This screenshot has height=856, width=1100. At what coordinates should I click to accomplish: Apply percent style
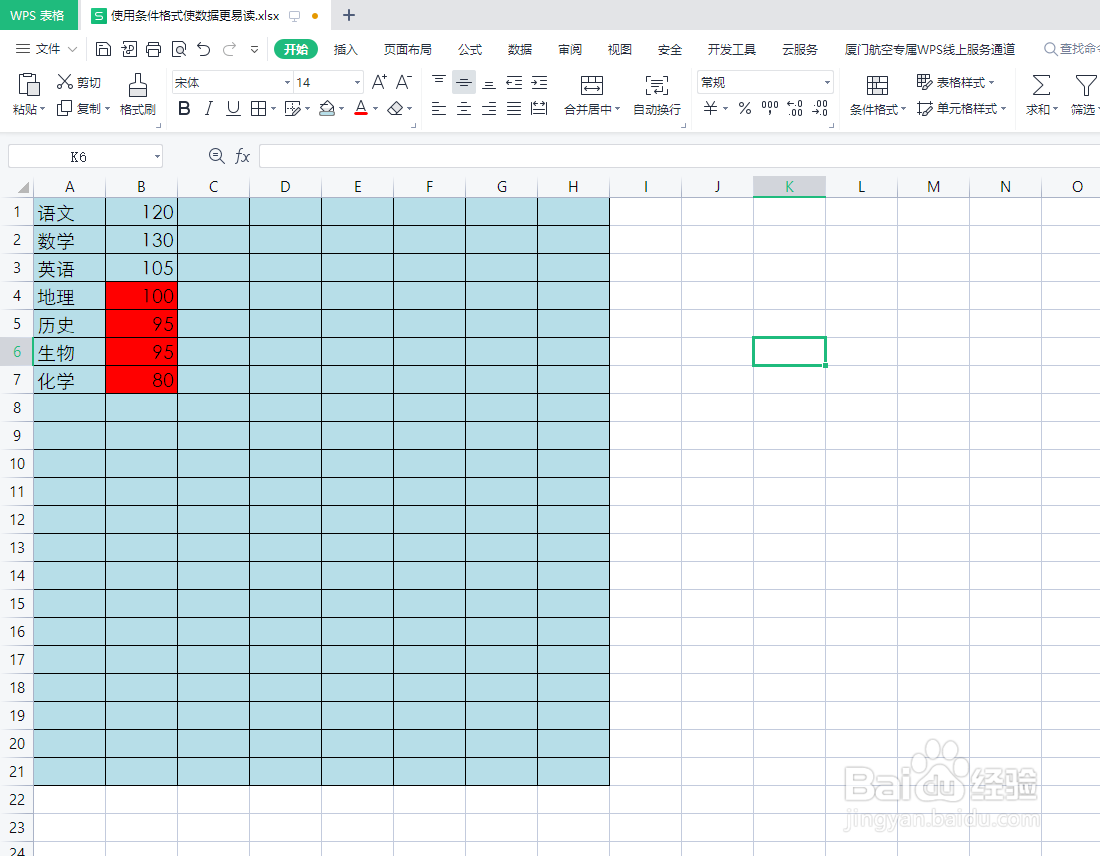click(745, 108)
